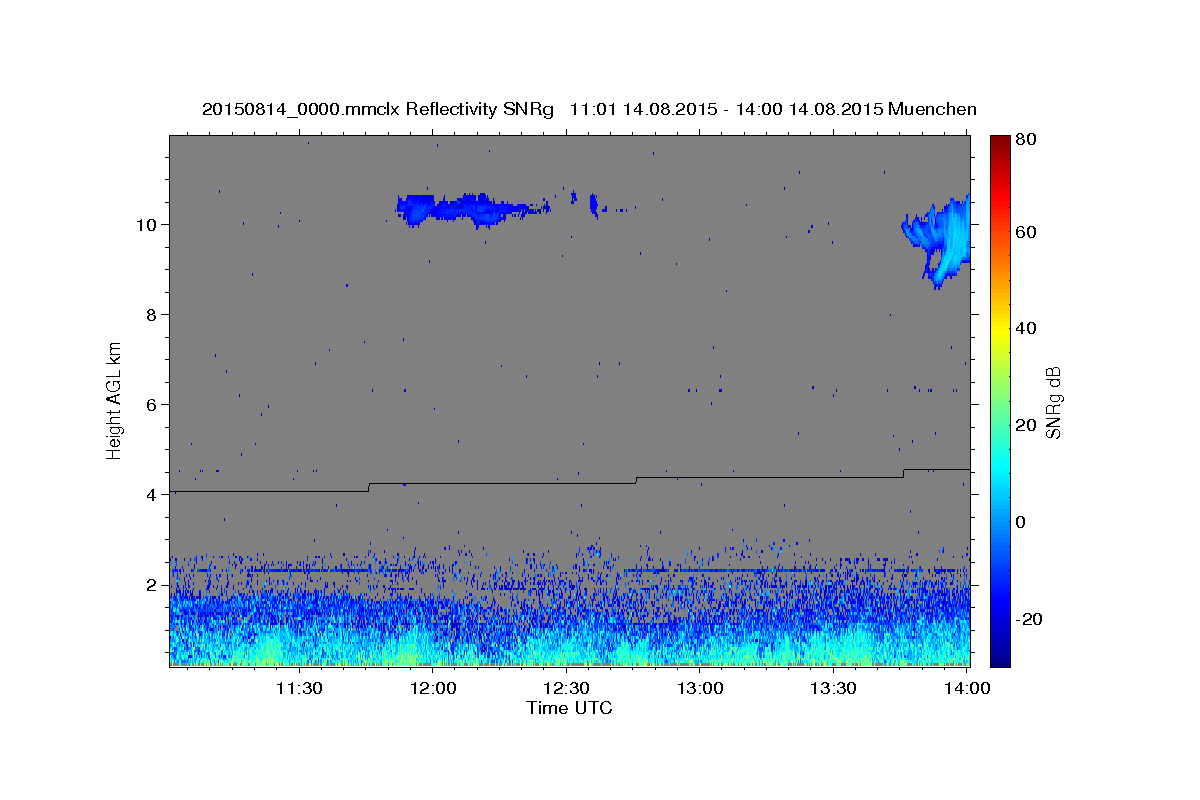Click the 13:30 time tick label

click(x=833, y=688)
